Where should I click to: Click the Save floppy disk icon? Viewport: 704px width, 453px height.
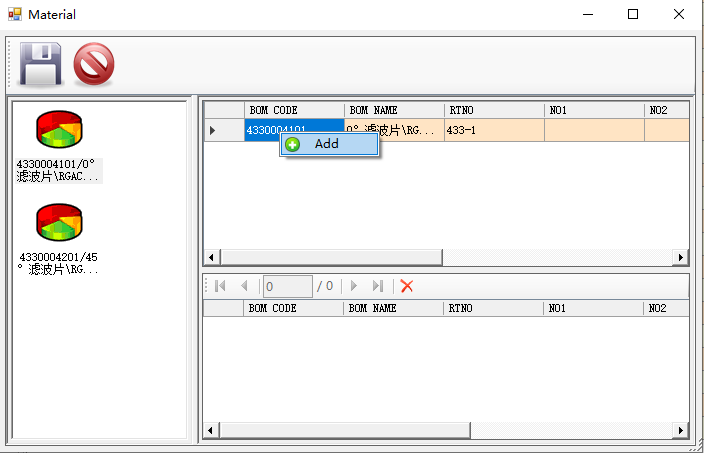41,64
